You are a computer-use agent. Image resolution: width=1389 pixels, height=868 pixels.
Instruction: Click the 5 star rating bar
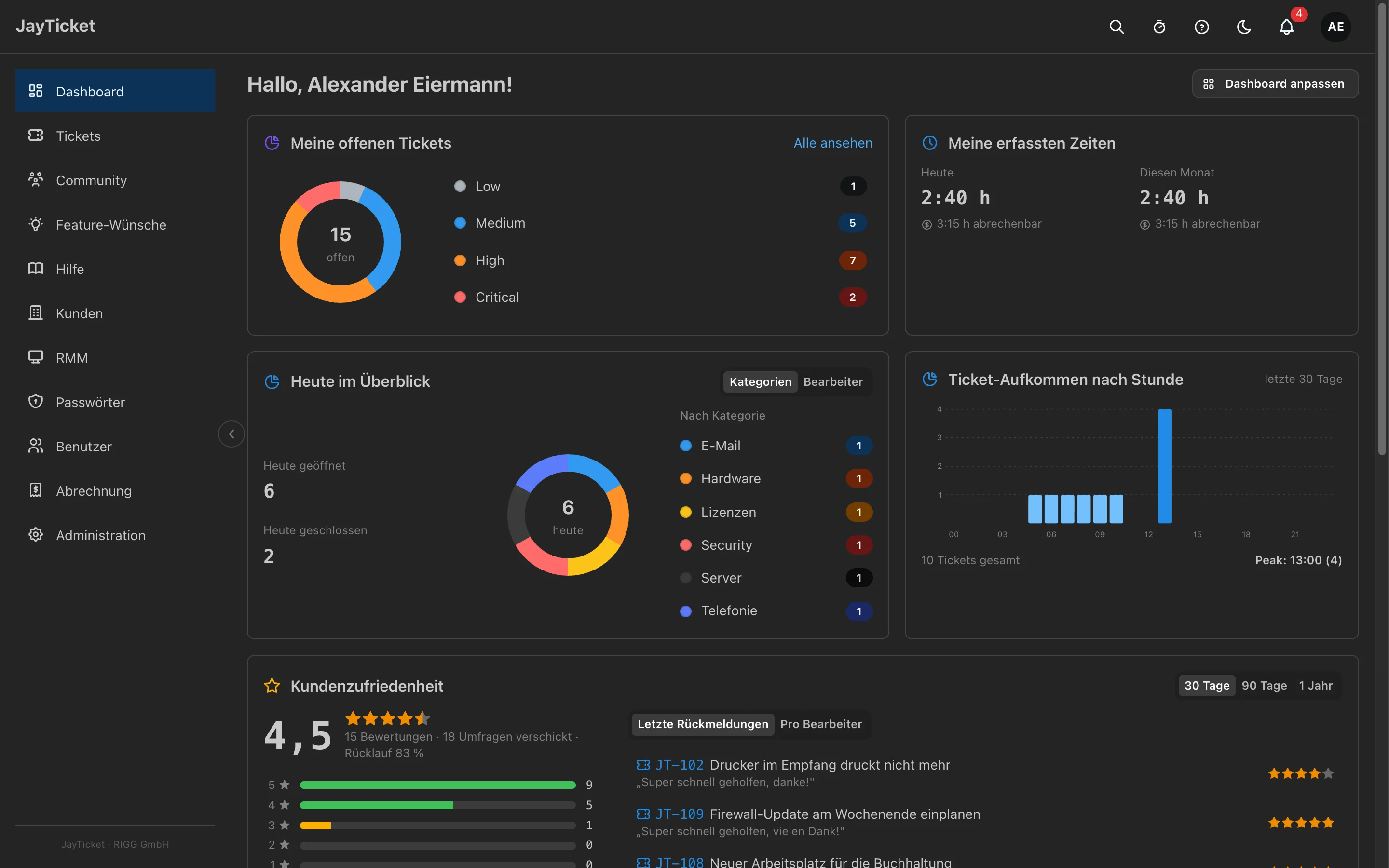(437, 785)
